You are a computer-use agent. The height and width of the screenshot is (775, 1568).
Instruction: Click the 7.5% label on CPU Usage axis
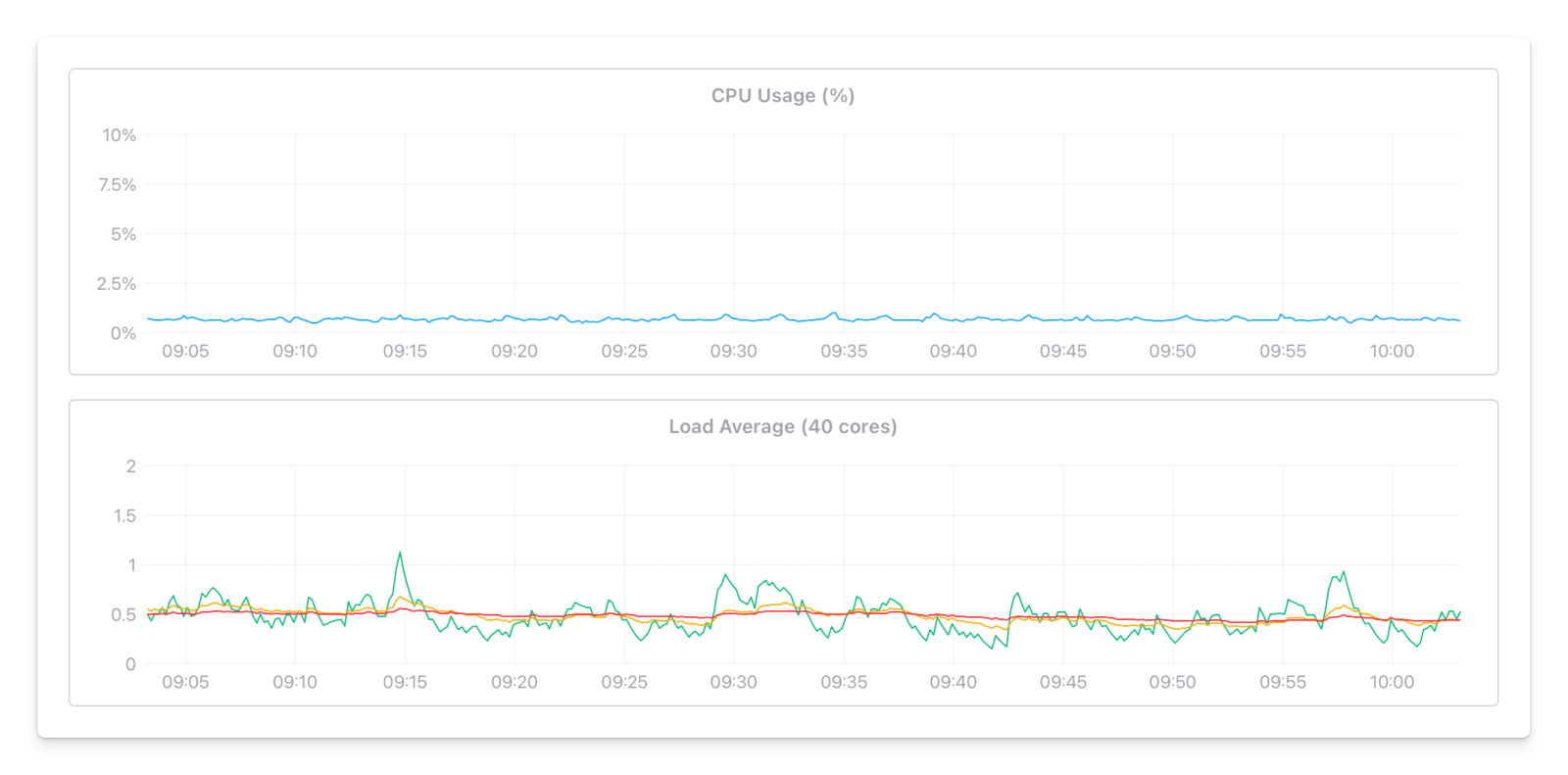click(x=118, y=184)
